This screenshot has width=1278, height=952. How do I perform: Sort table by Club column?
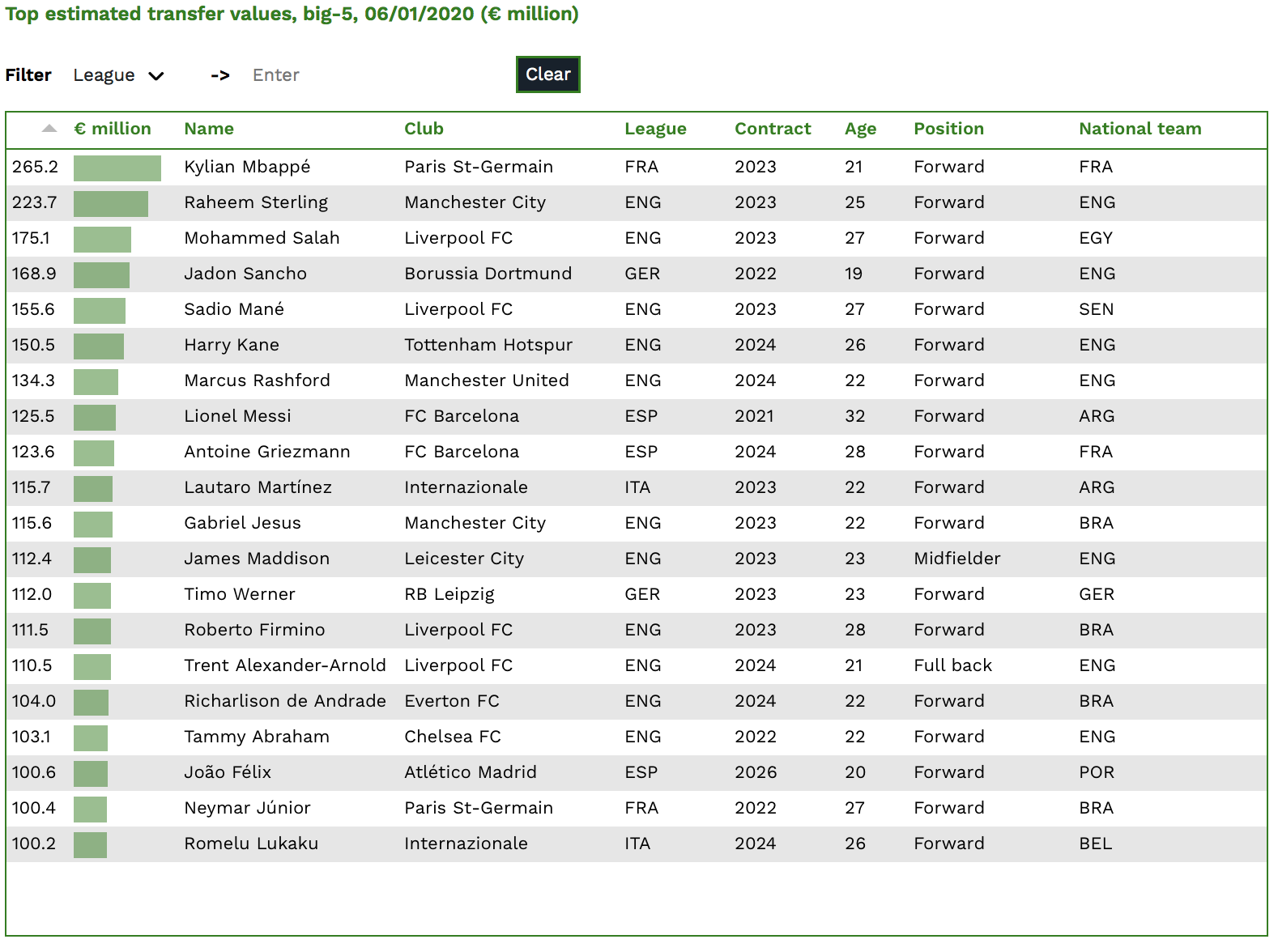(424, 129)
